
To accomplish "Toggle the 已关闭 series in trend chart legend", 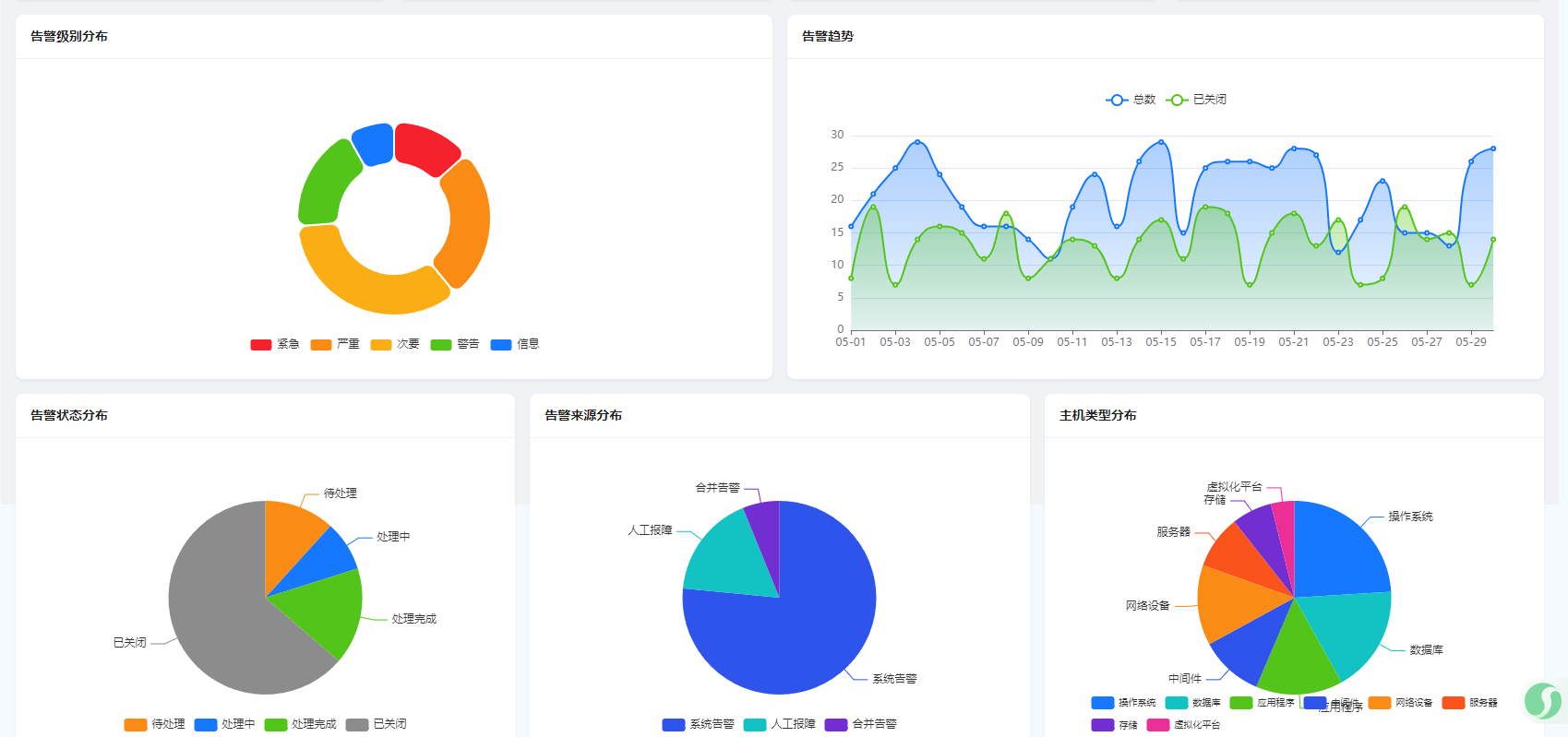I will 1178,100.
